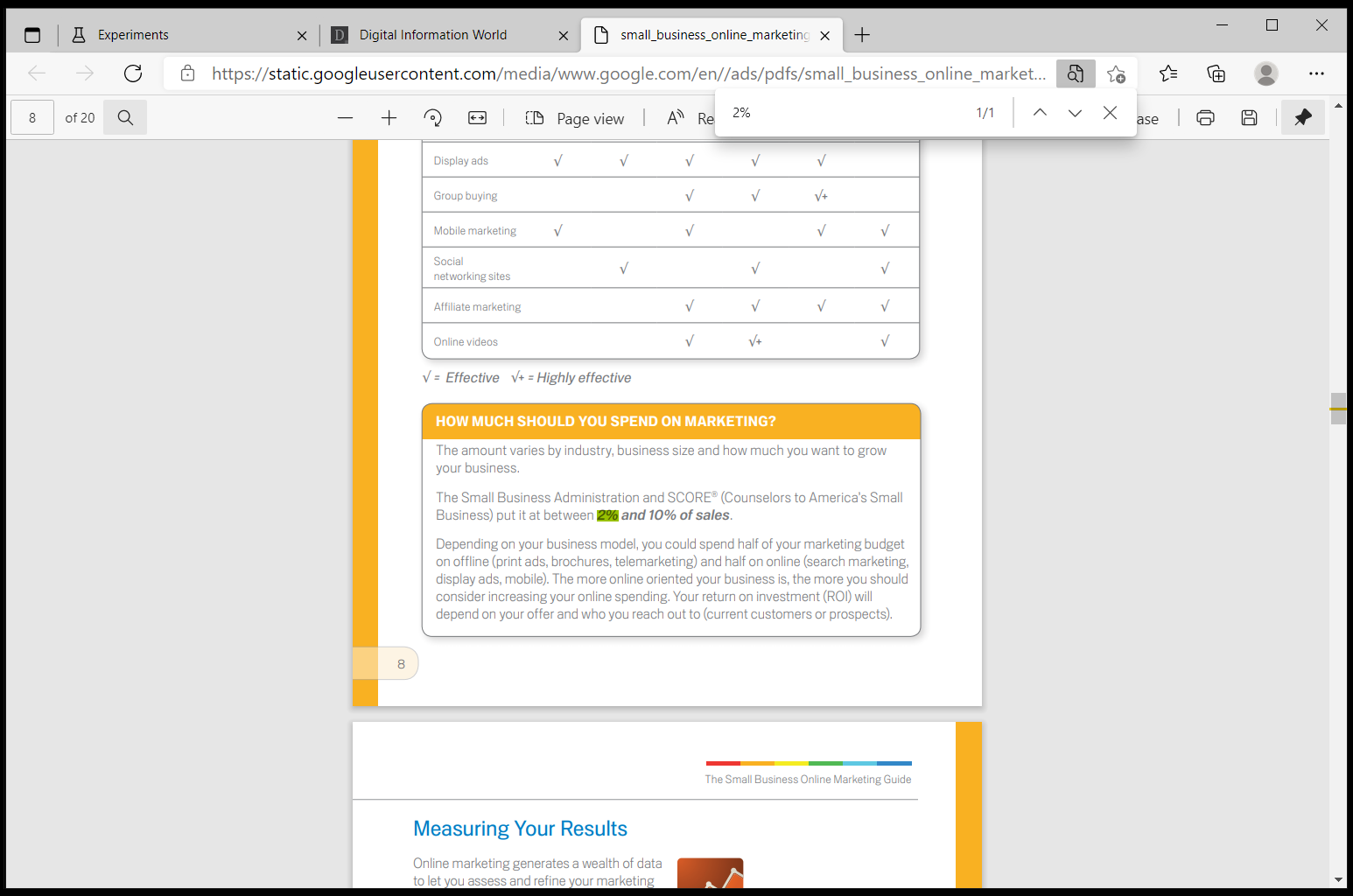Refresh the current page
1353x896 pixels.
132,73
